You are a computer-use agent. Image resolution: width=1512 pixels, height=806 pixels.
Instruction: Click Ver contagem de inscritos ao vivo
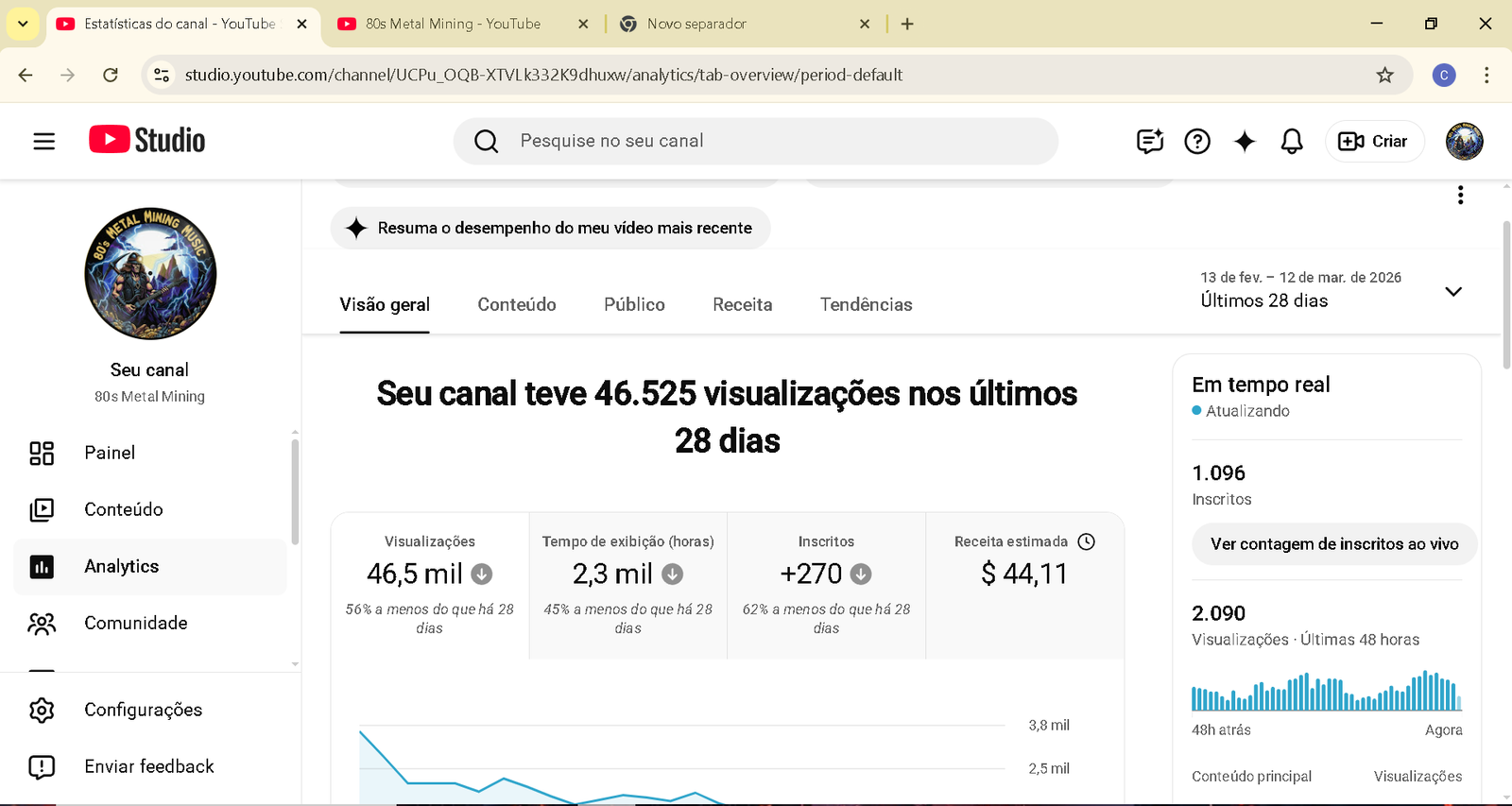pyautogui.click(x=1333, y=544)
